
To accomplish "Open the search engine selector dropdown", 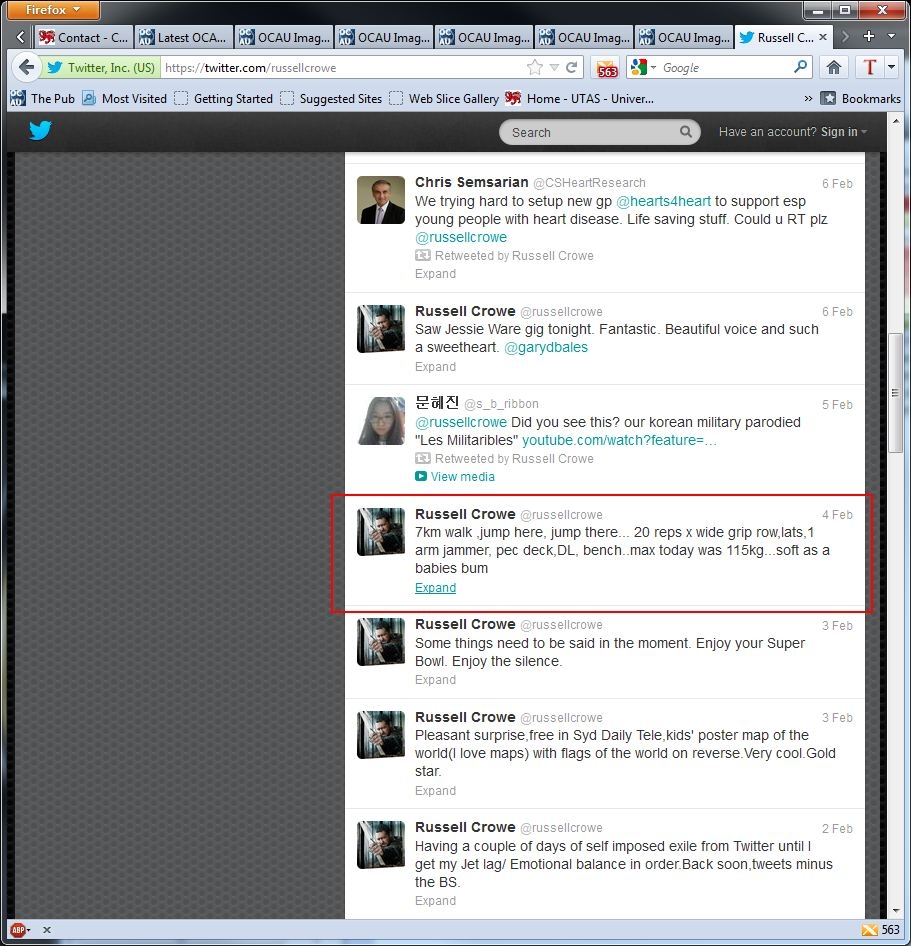I will coord(642,67).
